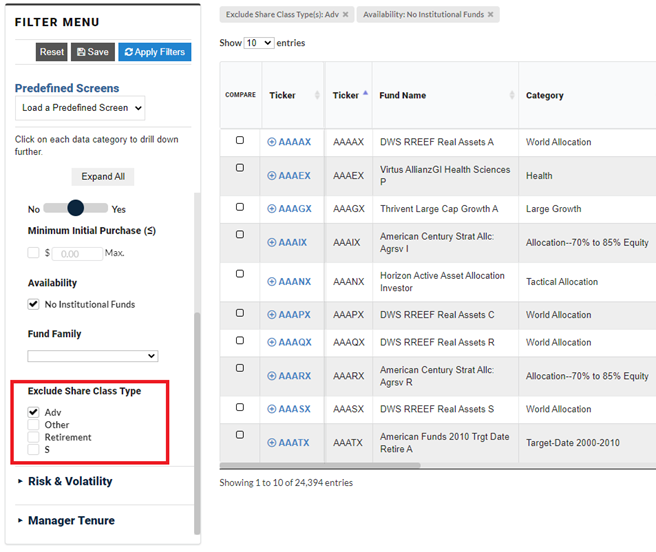The image size is (656, 552).
Task: Uncheck Adv share class exclusion
Action: point(33,412)
